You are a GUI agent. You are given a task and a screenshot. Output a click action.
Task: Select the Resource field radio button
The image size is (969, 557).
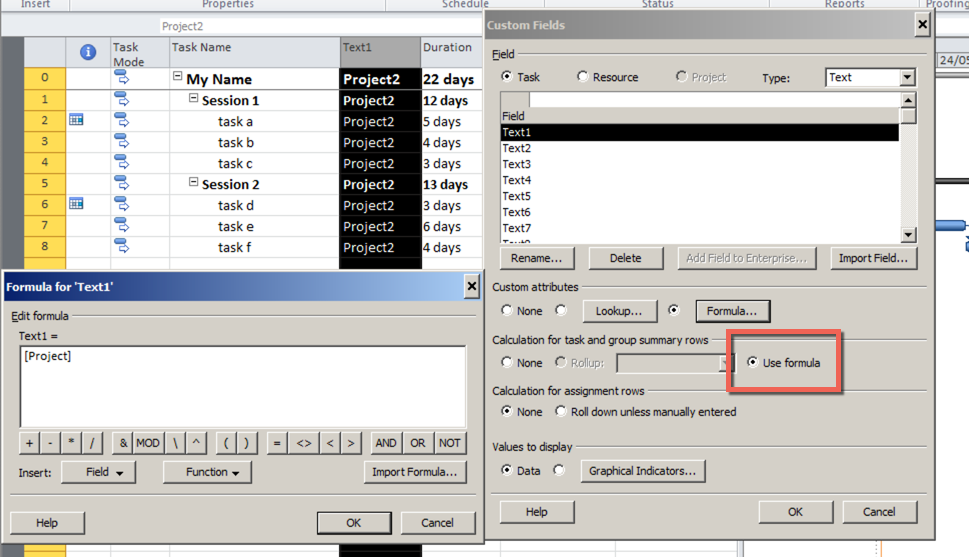pos(582,76)
